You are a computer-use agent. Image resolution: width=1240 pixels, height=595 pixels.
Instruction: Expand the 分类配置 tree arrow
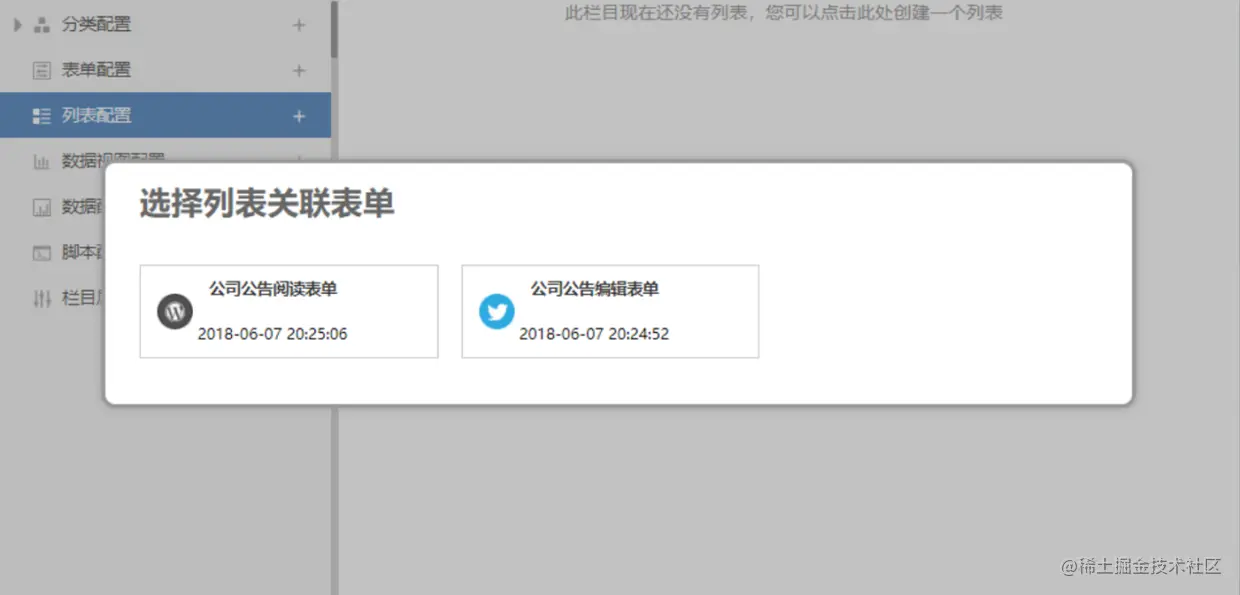18,24
